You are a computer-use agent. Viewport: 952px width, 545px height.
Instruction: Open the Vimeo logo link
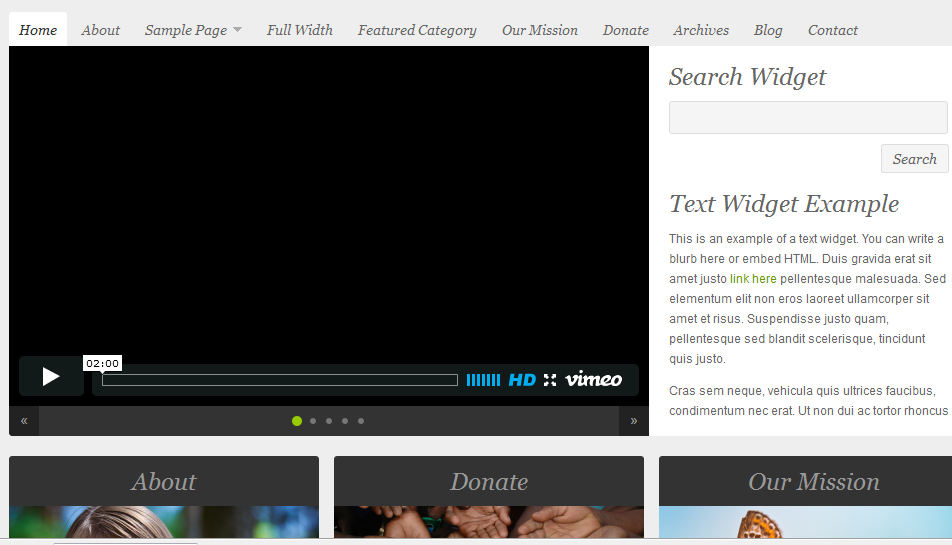[x=594, y=379]
